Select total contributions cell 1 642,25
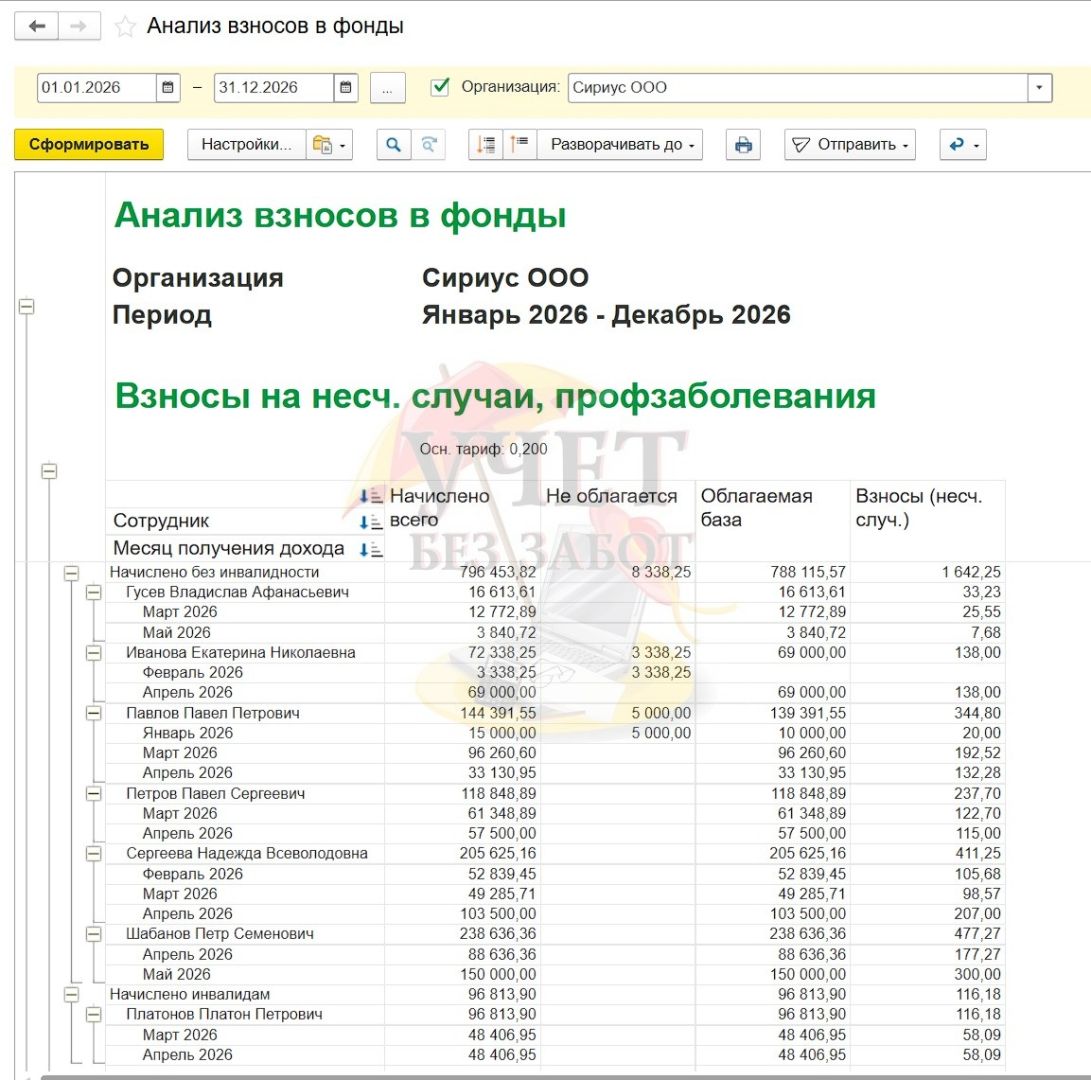 click(x=927, y=572)
